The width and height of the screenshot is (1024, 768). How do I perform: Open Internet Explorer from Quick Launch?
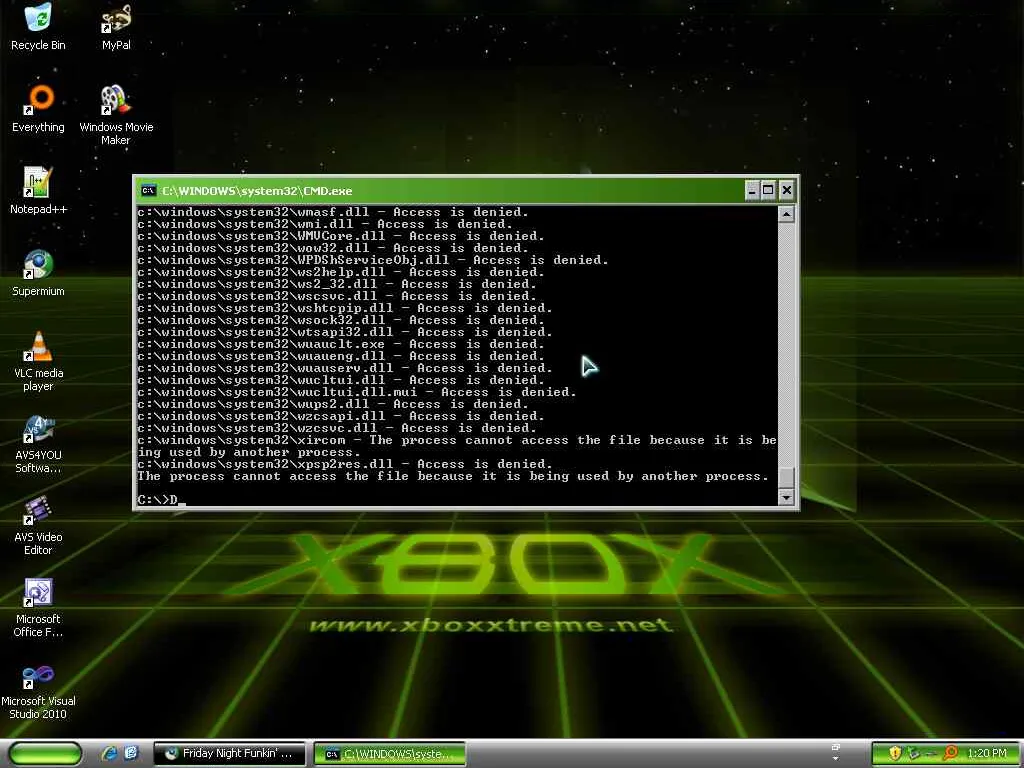[109, 754]
